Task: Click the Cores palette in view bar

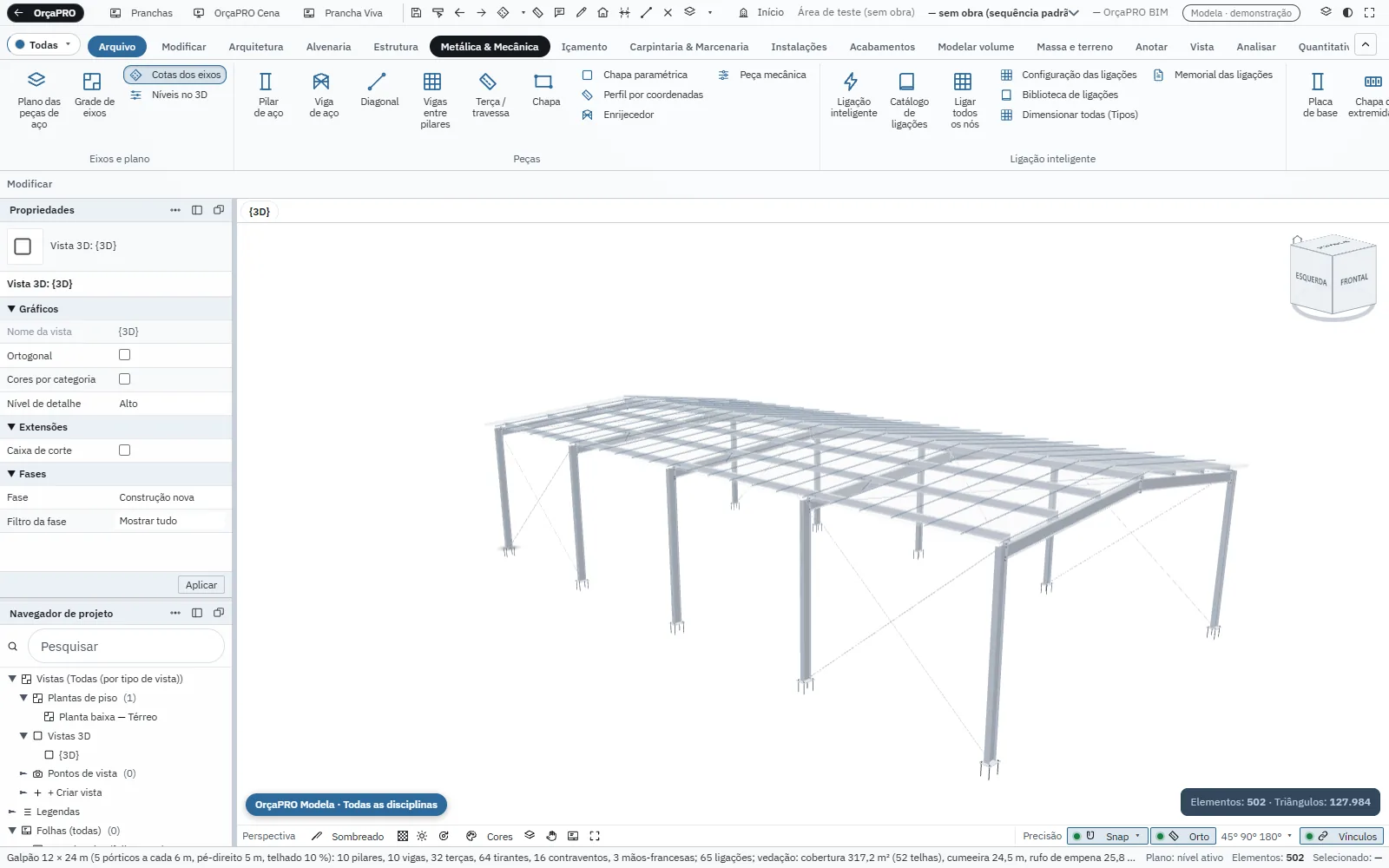Action: point(490,837)
